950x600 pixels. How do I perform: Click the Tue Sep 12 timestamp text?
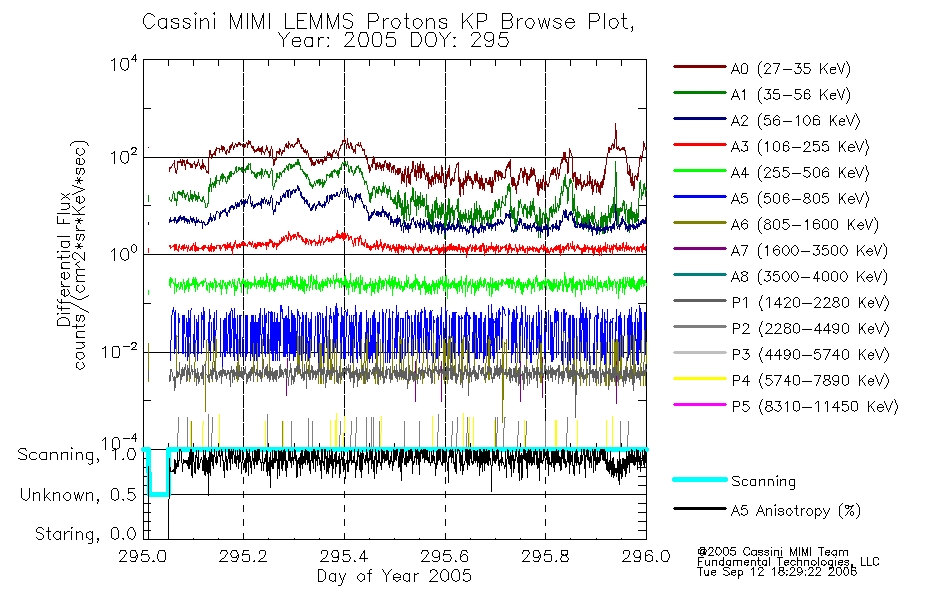point(777,572)
